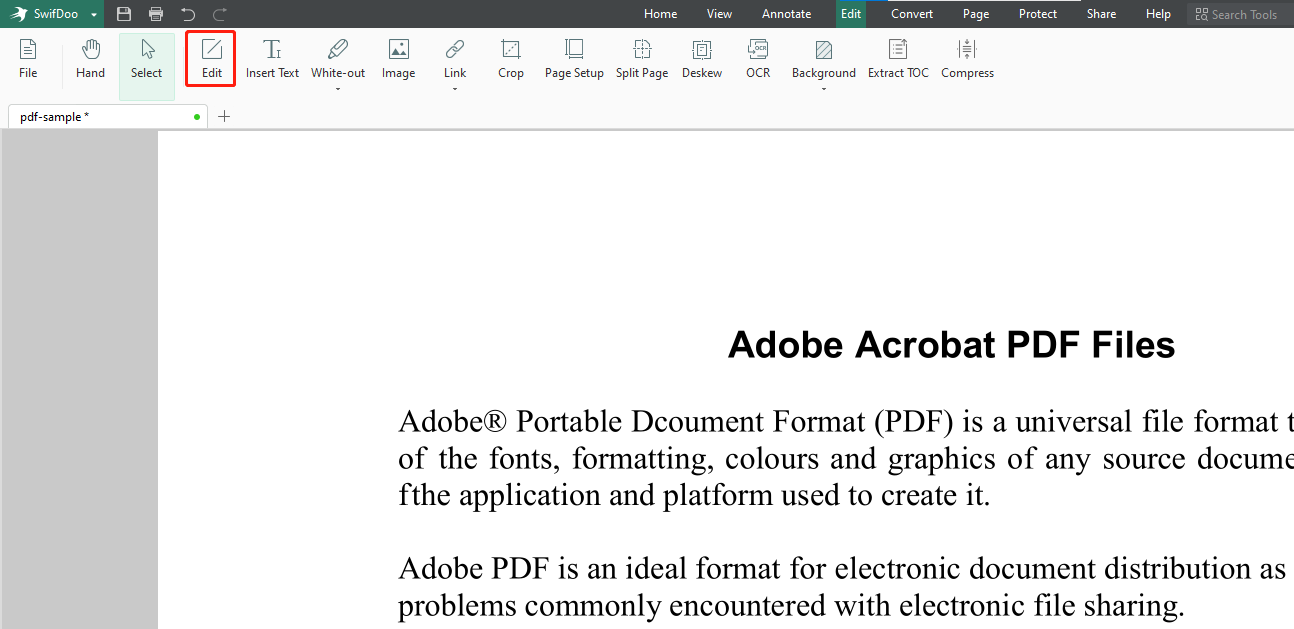Select the pdf-sample document tab

108,117
